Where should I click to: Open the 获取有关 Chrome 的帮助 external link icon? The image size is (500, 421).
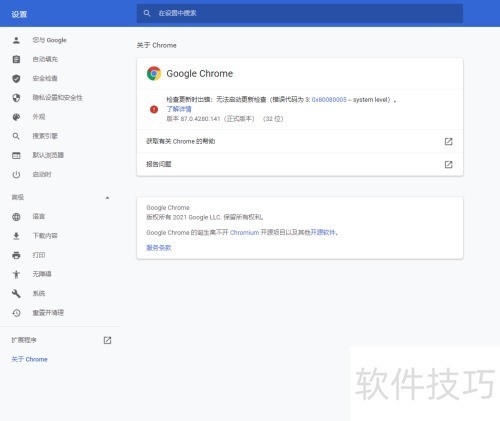coord(449,142)
